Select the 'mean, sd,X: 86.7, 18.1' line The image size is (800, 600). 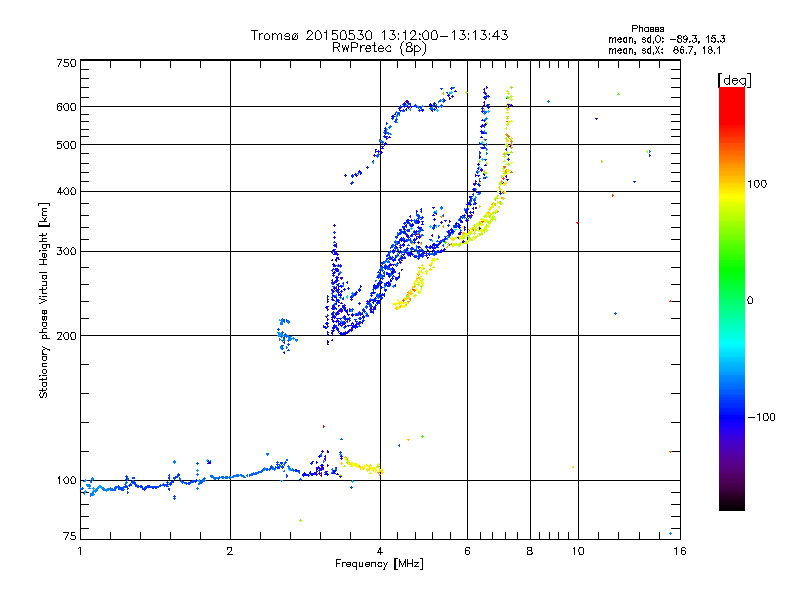pos(664,50)
